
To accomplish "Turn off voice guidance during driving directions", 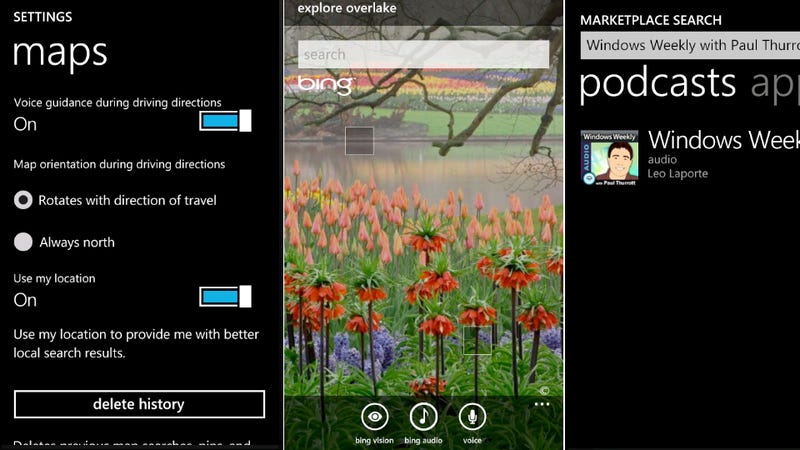I will (225, 121).
